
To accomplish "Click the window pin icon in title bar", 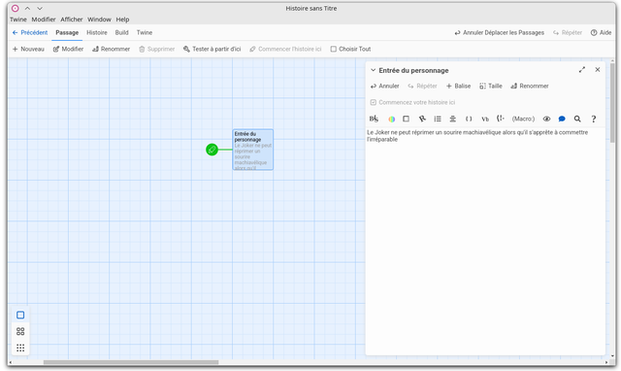I will pyautogui.click(x=15, y=8).
